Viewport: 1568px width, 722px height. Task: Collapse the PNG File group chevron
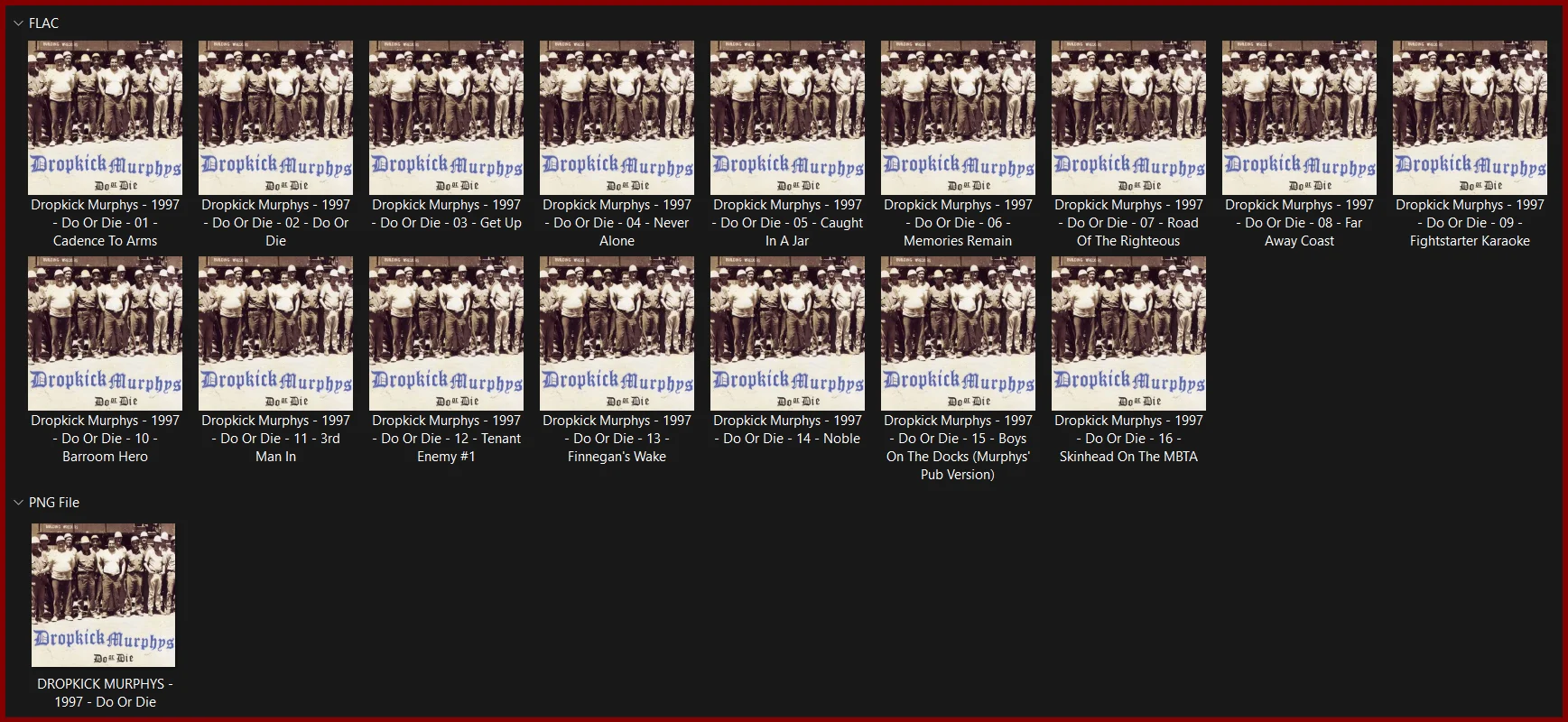(x=18, y=503)
